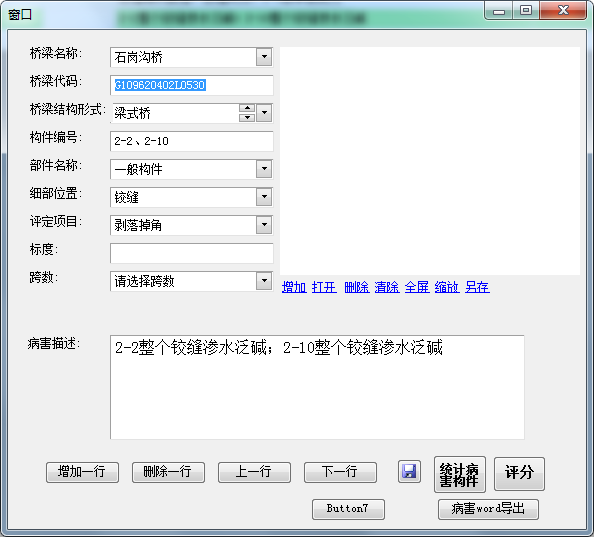Increase 桥梁结构形式 using the spinner up arrow
Viewport: 594px width, 537px height.
pyautogui.click(x=247, y=108)
